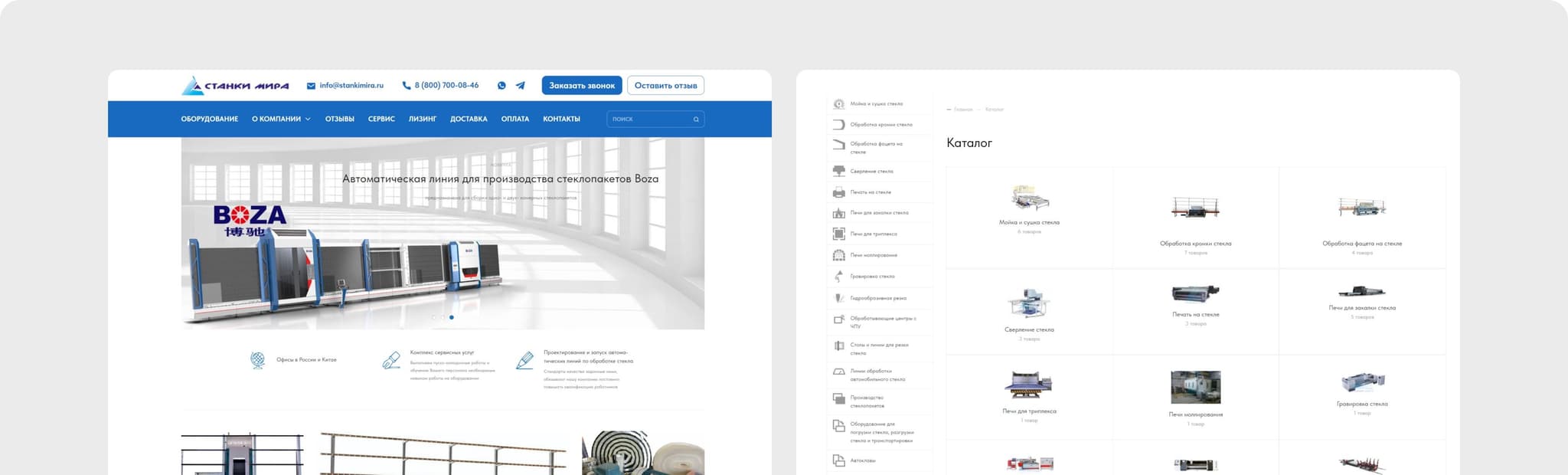Open the Оборудование menu item
1568x475 pixels.
(209, 120)
